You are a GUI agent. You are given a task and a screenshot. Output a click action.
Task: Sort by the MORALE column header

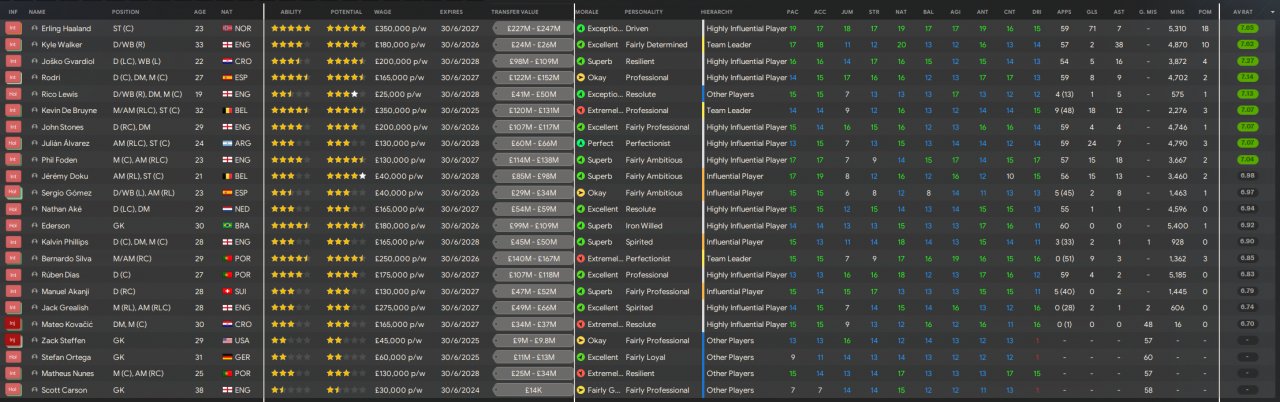point(588,11)
